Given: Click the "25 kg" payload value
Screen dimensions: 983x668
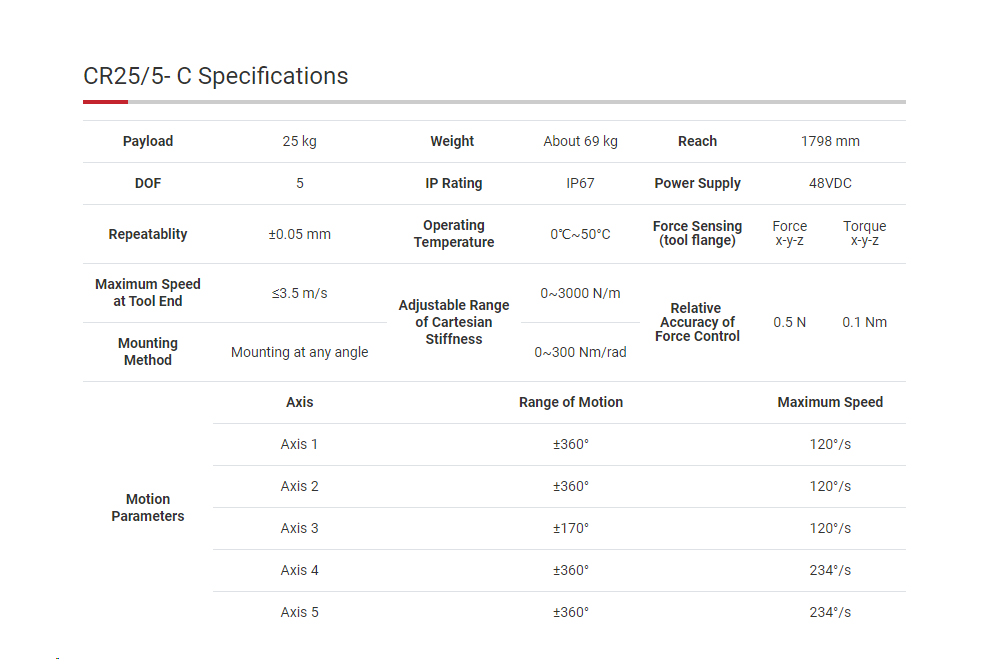Looking at the screenshot, I should tap(299, 142).
